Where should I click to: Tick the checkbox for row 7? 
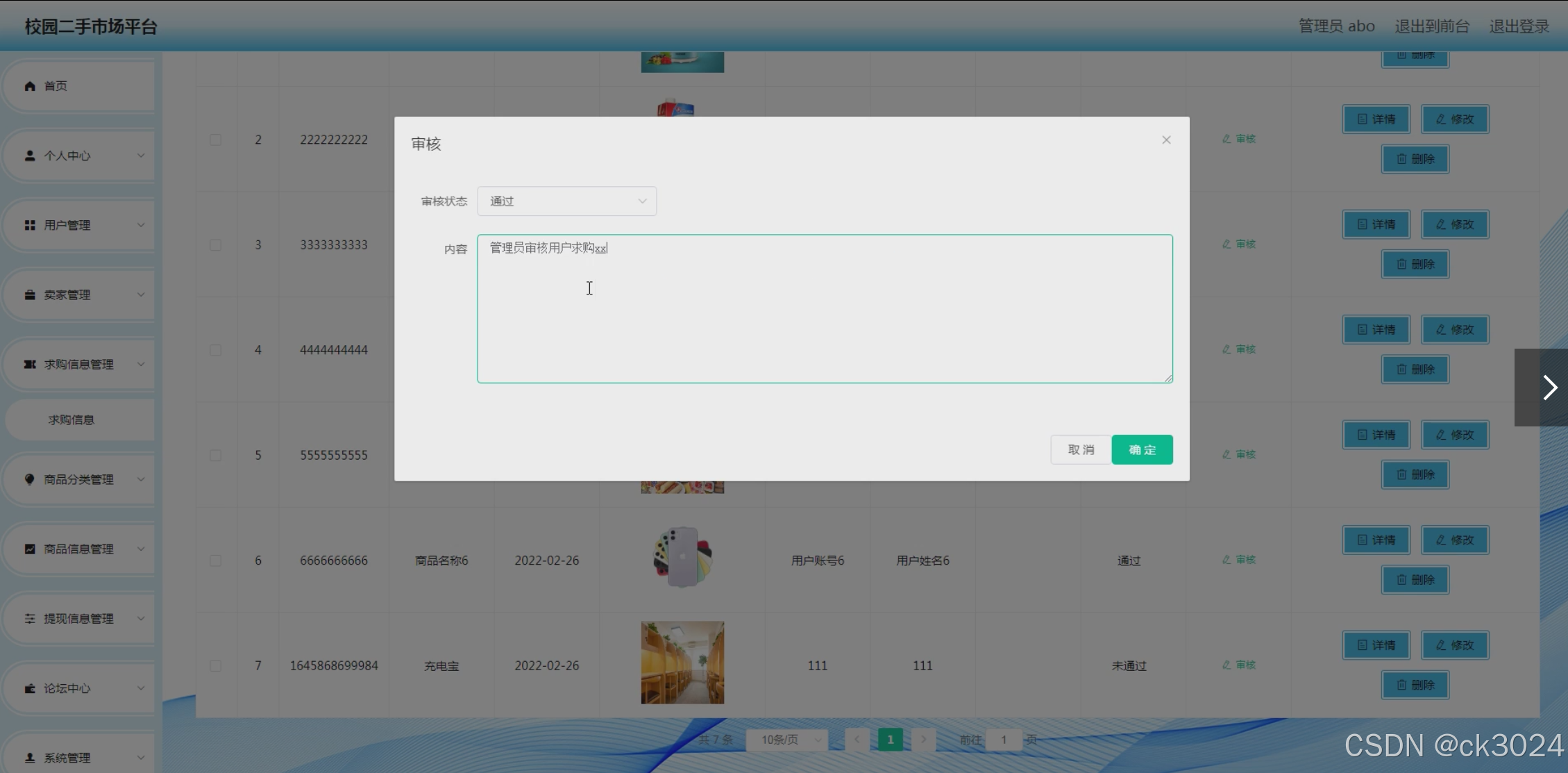pyautogui.click(x=216, y=665)
